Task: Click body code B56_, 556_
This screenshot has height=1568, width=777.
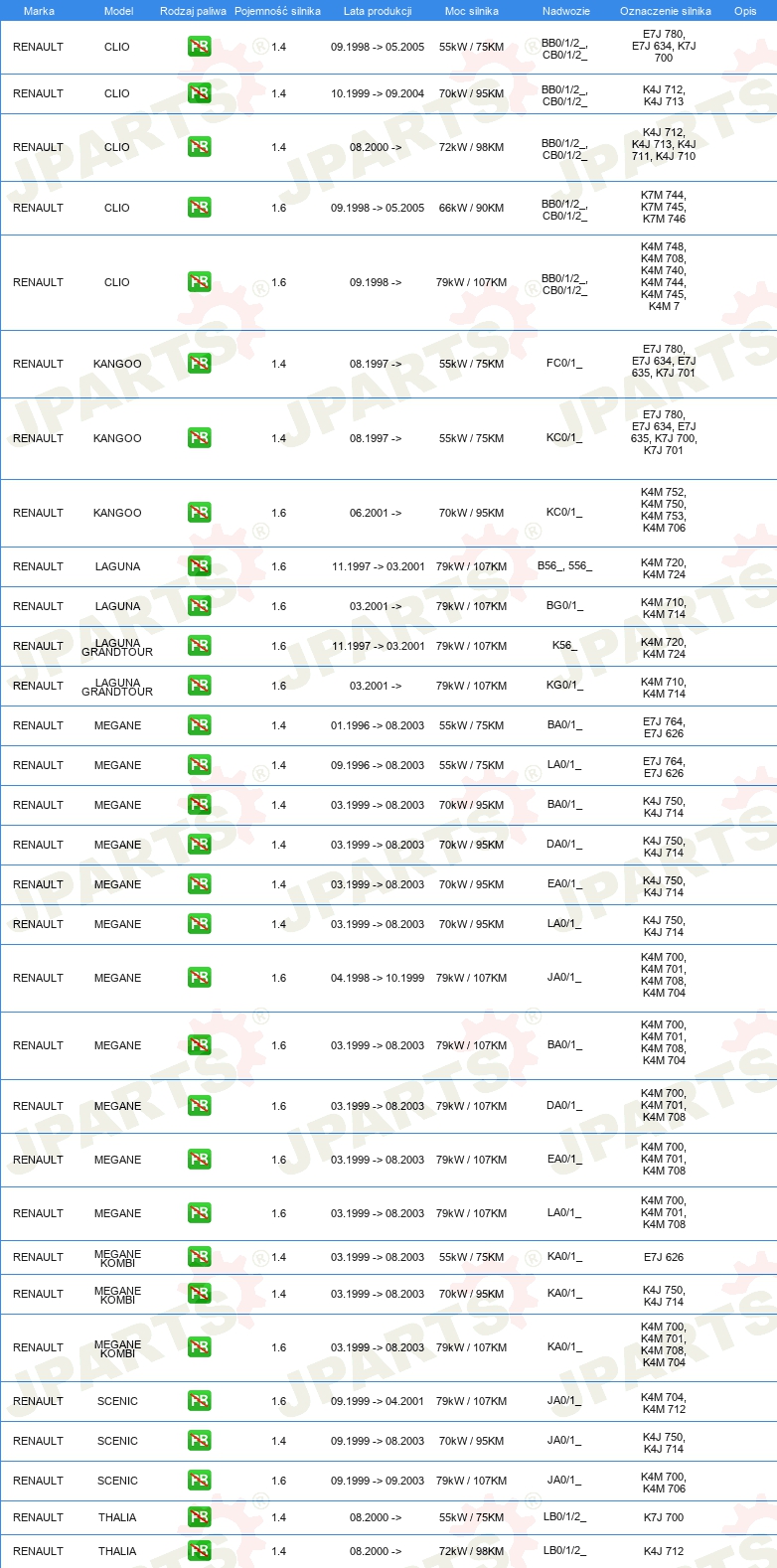Action: tap(564, 566)
